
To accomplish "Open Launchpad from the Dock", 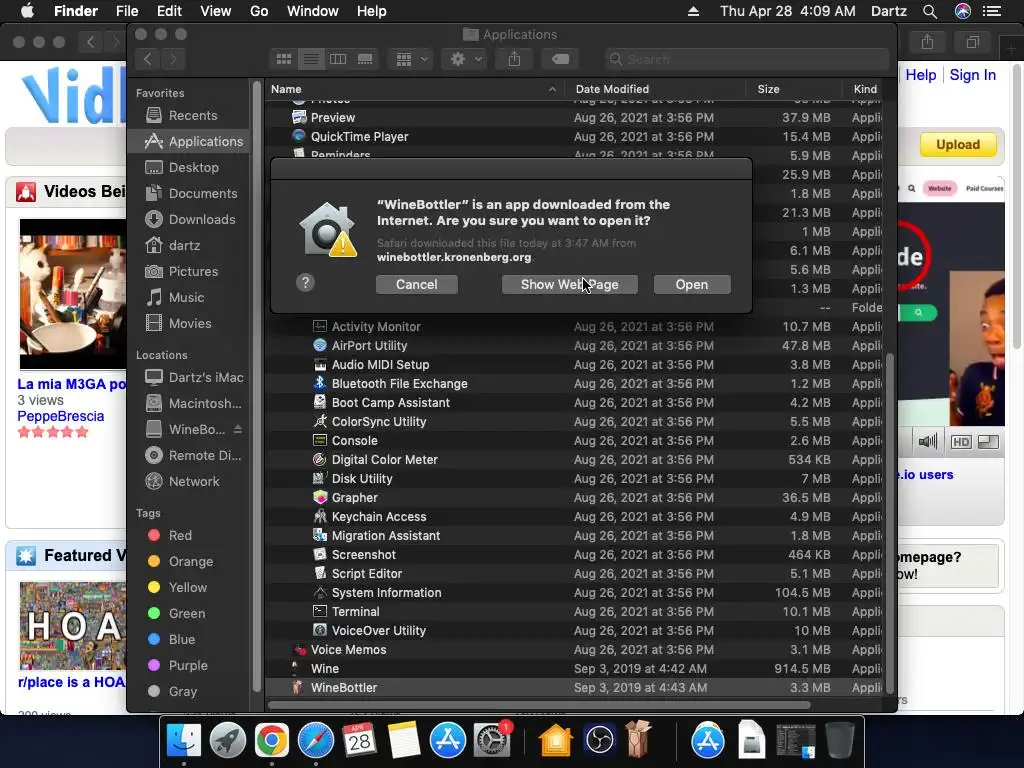I will tap(227, 741).
